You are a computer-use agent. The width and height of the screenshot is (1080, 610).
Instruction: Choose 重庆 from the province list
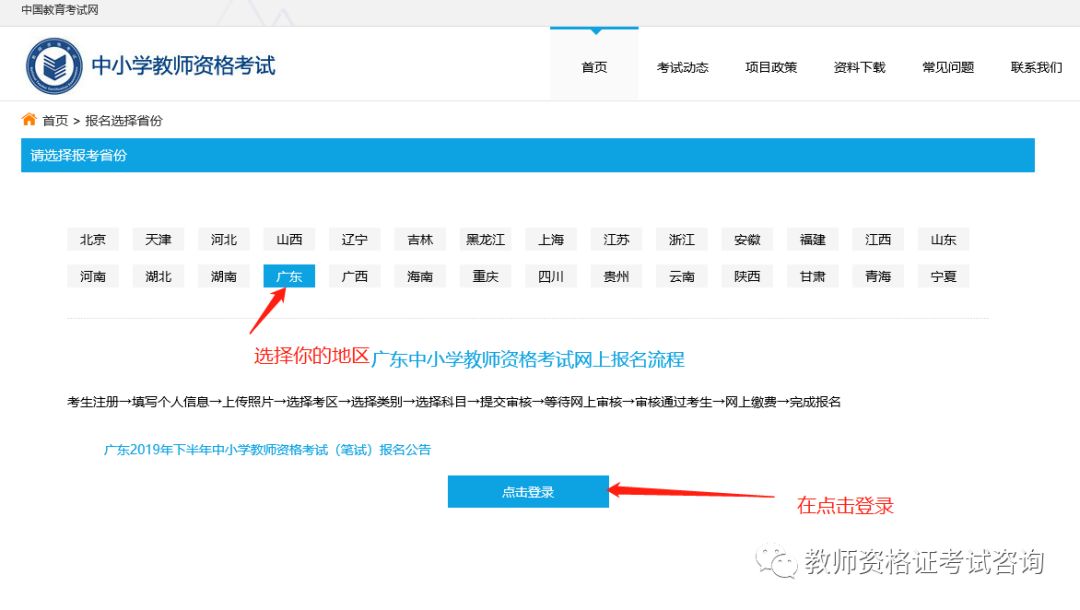click(485, 276)
